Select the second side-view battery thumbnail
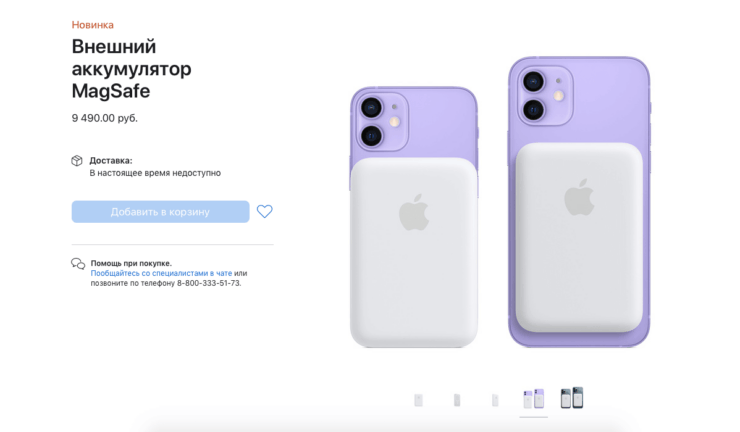The image size is (740, 432). 457,400
